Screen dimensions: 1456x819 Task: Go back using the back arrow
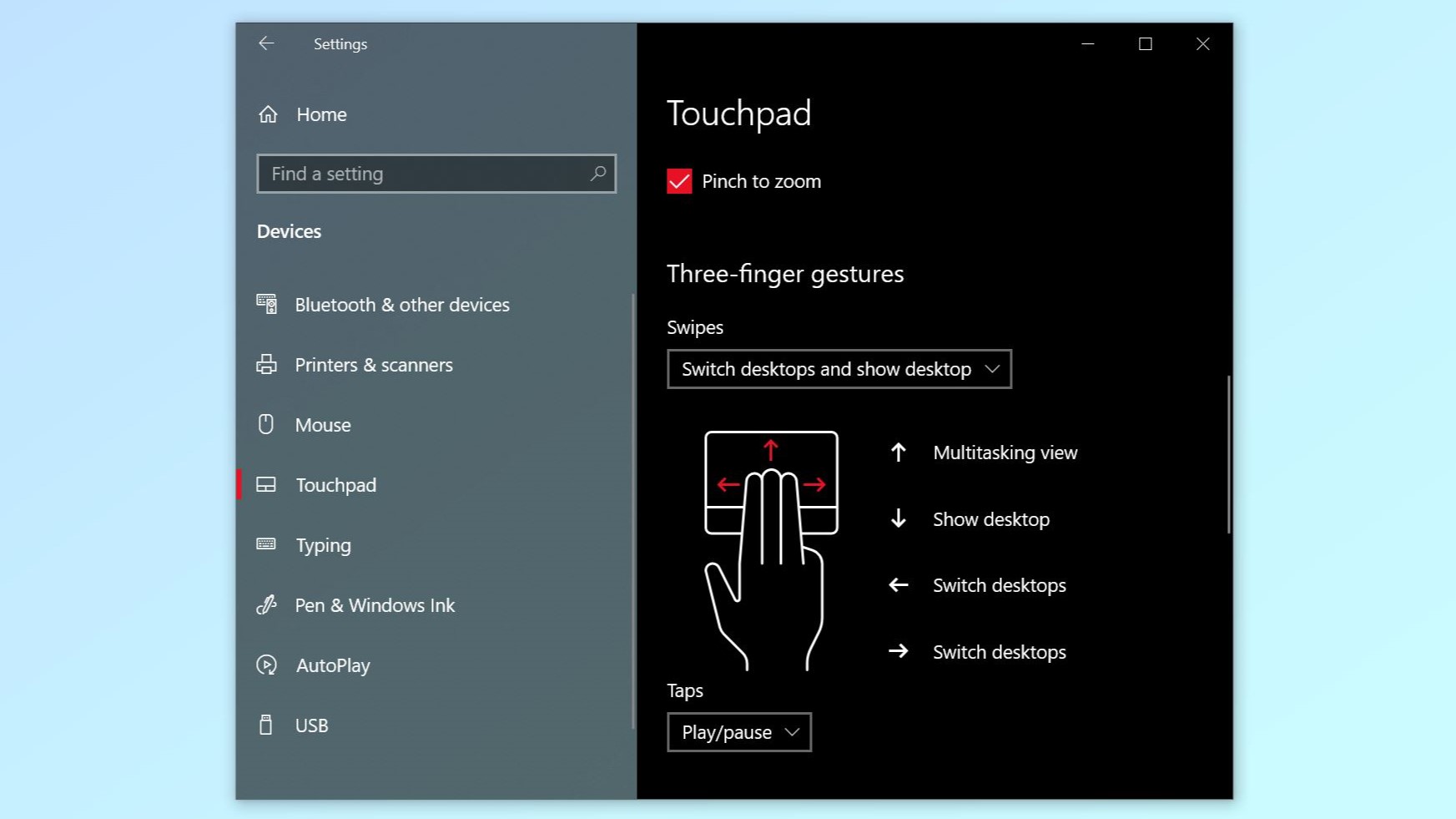pos(266,43)
